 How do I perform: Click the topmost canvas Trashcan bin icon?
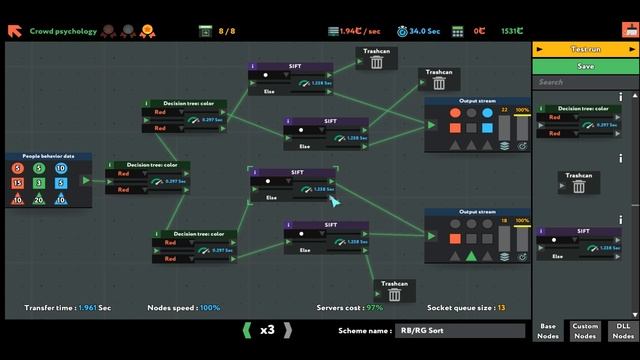(x=376, y=62)
